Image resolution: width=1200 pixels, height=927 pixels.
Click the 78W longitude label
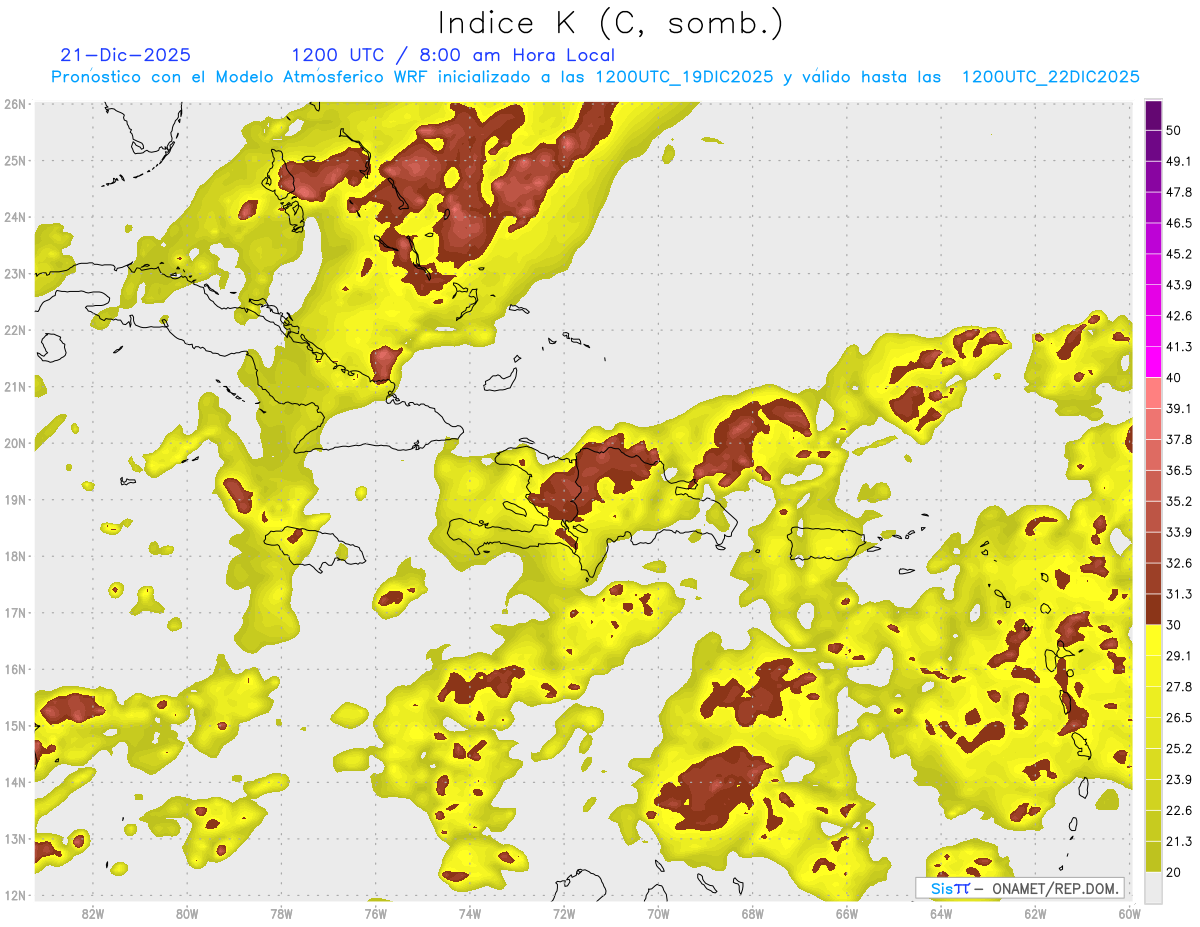pos(281,913)
